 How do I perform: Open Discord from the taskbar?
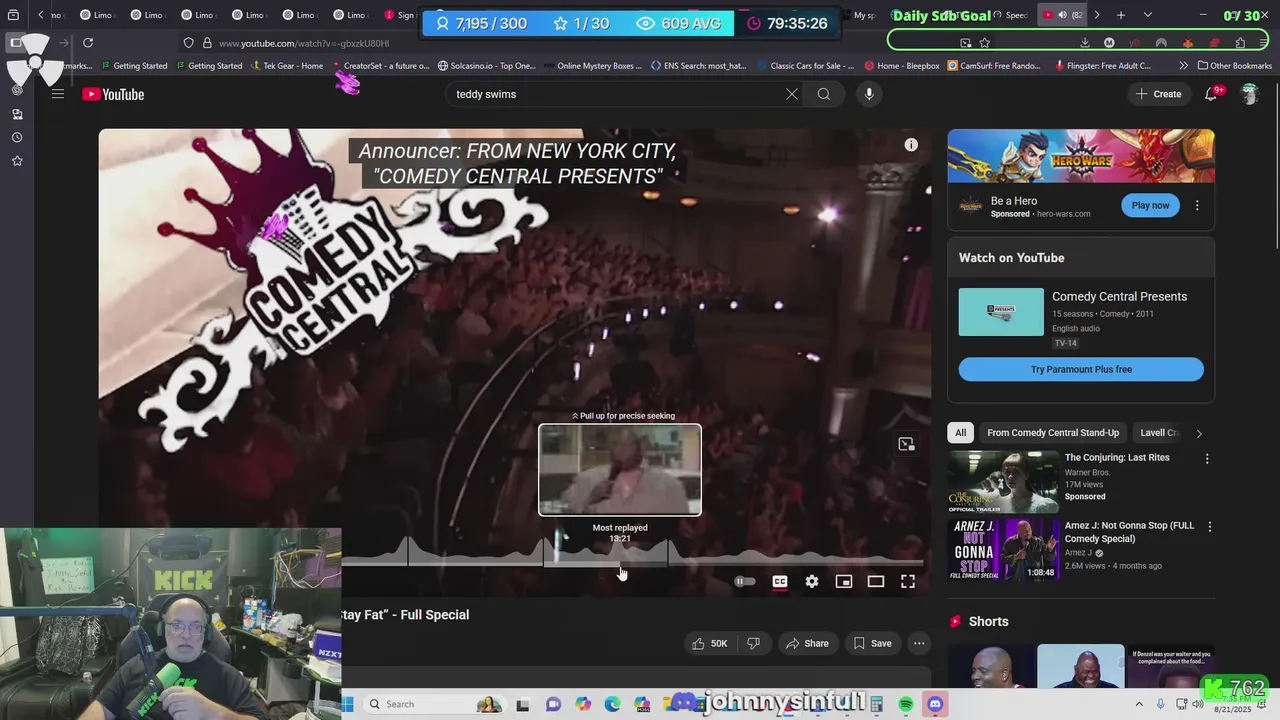pyautogui.click(x=936, y=704)
